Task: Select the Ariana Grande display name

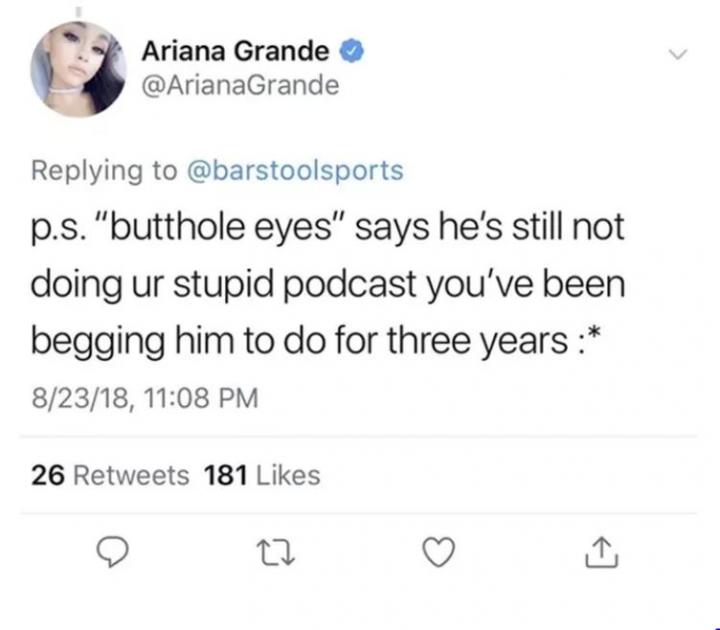Action: (x=236, y=51)
